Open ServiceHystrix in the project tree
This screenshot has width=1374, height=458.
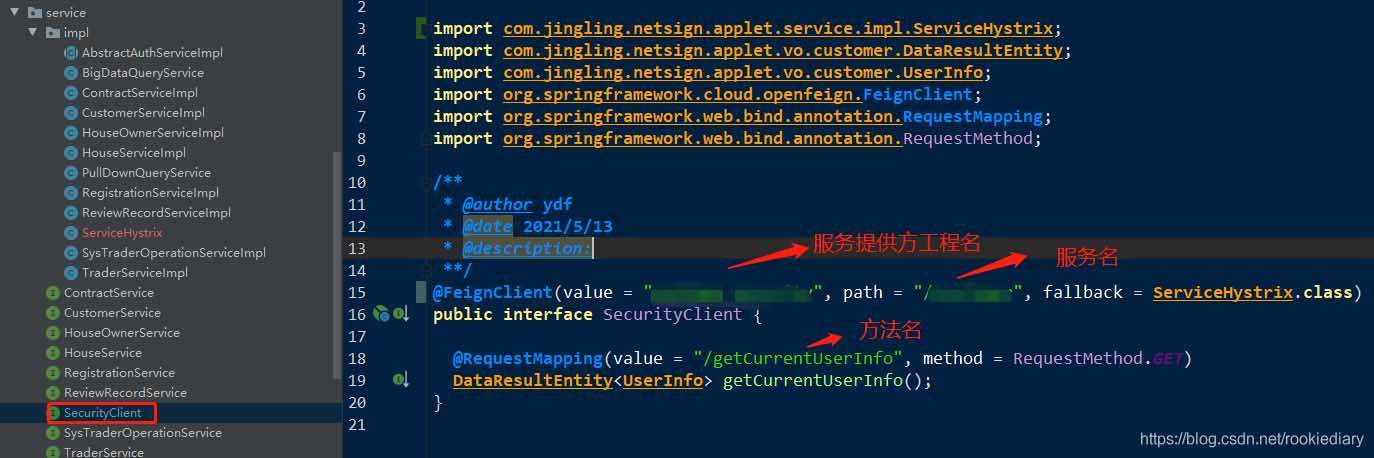pyautogui.click(x=122, y=233)
